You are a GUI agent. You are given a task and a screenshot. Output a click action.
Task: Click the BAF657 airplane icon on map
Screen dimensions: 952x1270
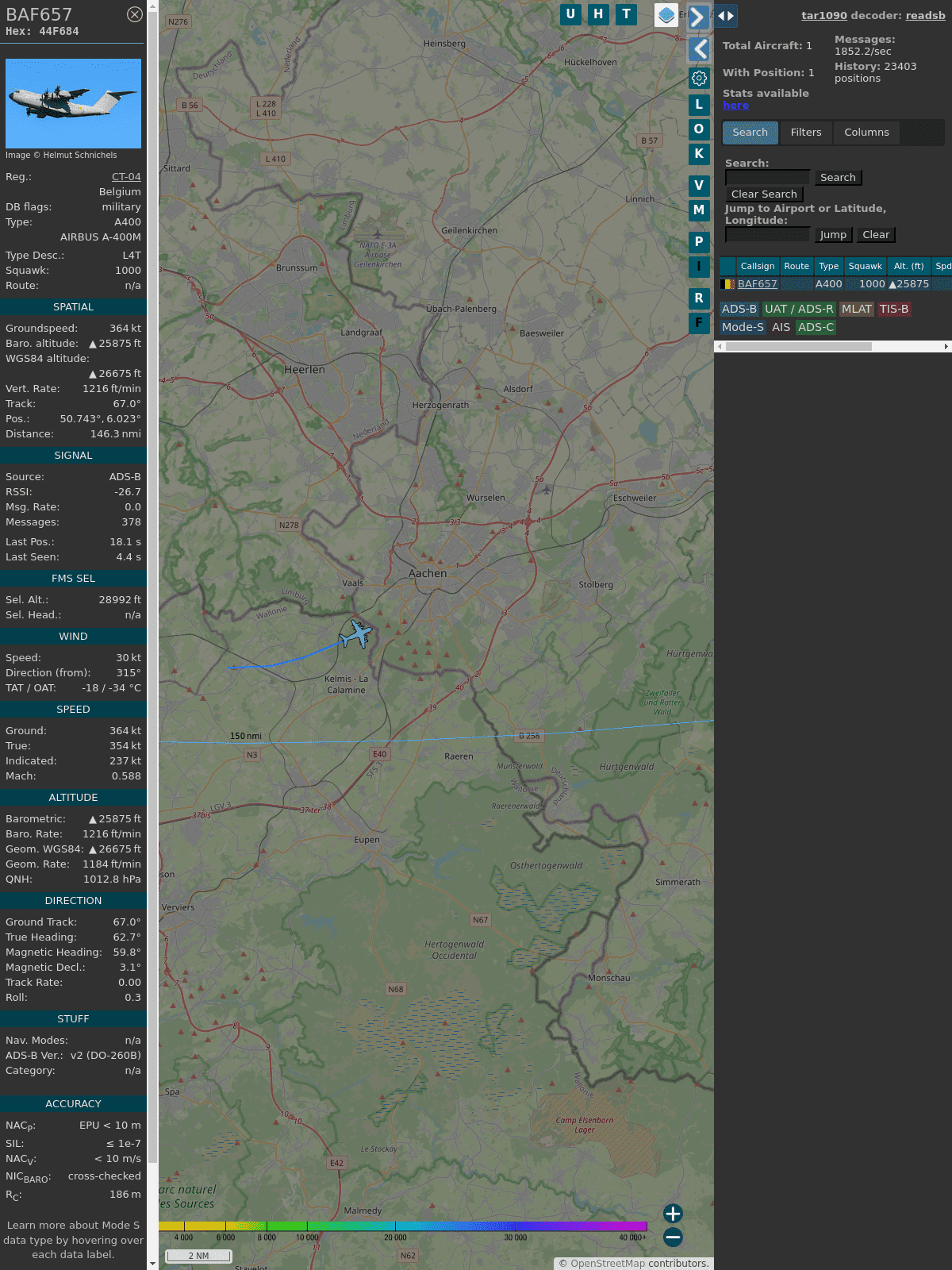[x=356, y=634]
